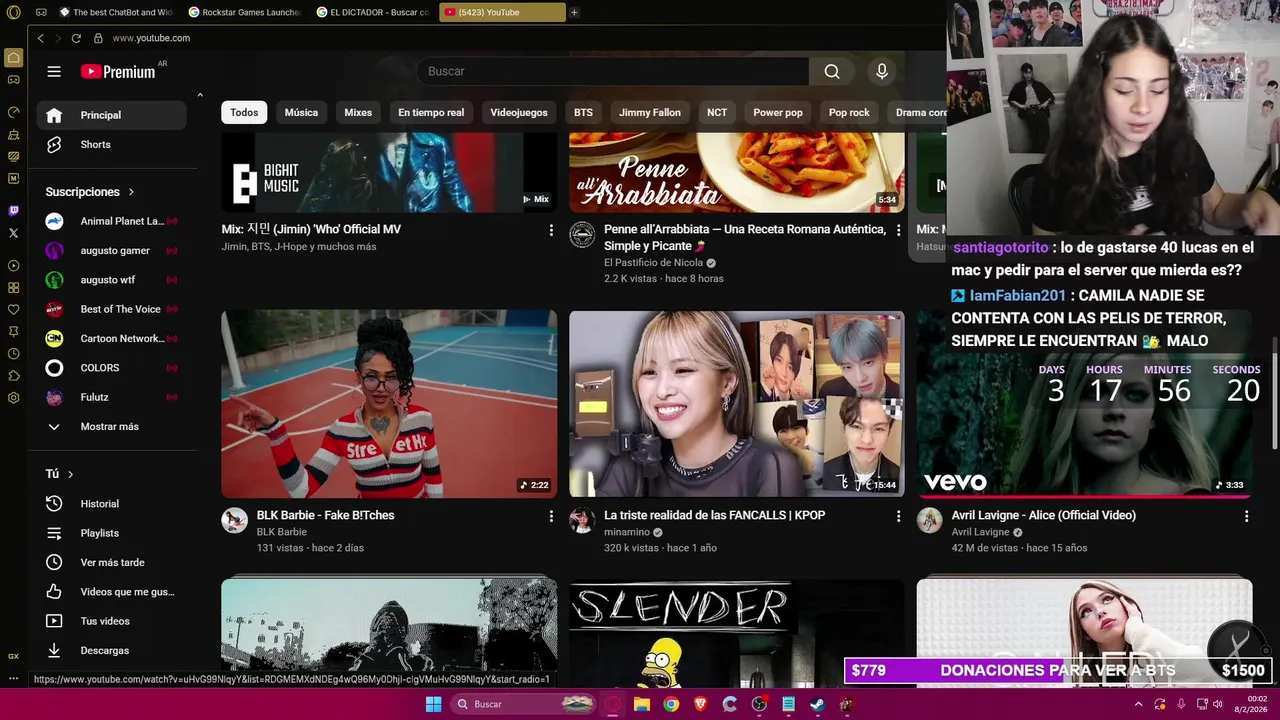Expand the Suscripciones section chevron
This screenshot has height=720, width=1280.
(x=131, y=192)
